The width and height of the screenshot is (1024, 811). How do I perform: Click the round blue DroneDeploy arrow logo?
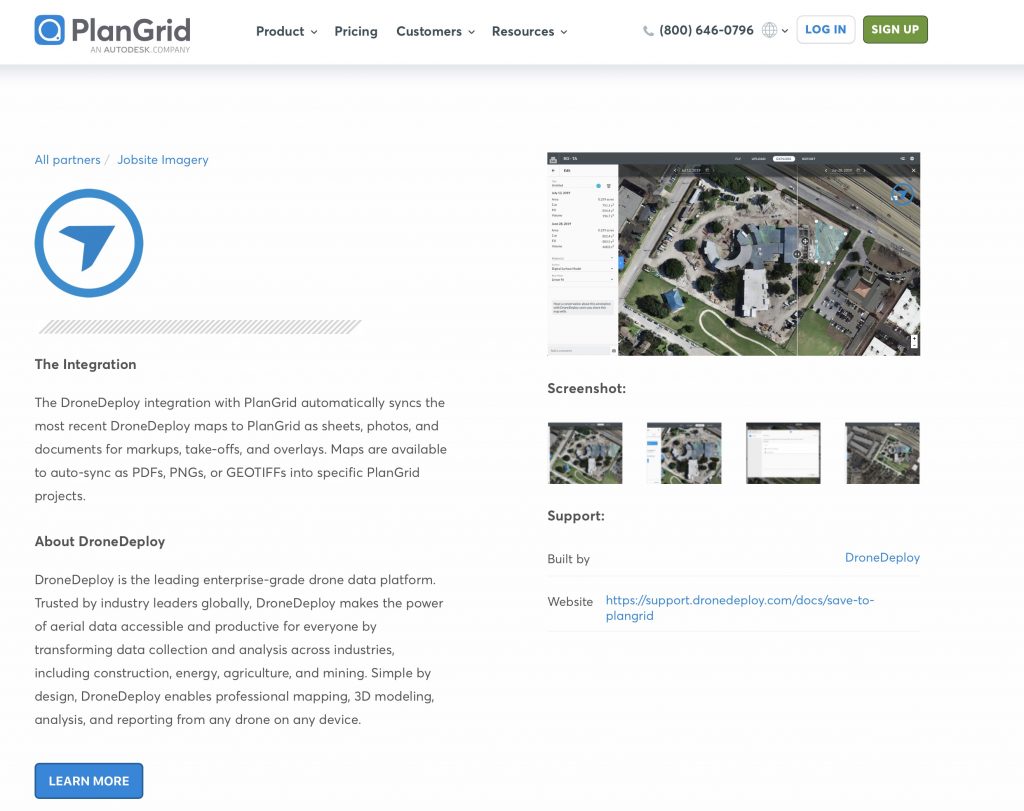coord(89,243)
